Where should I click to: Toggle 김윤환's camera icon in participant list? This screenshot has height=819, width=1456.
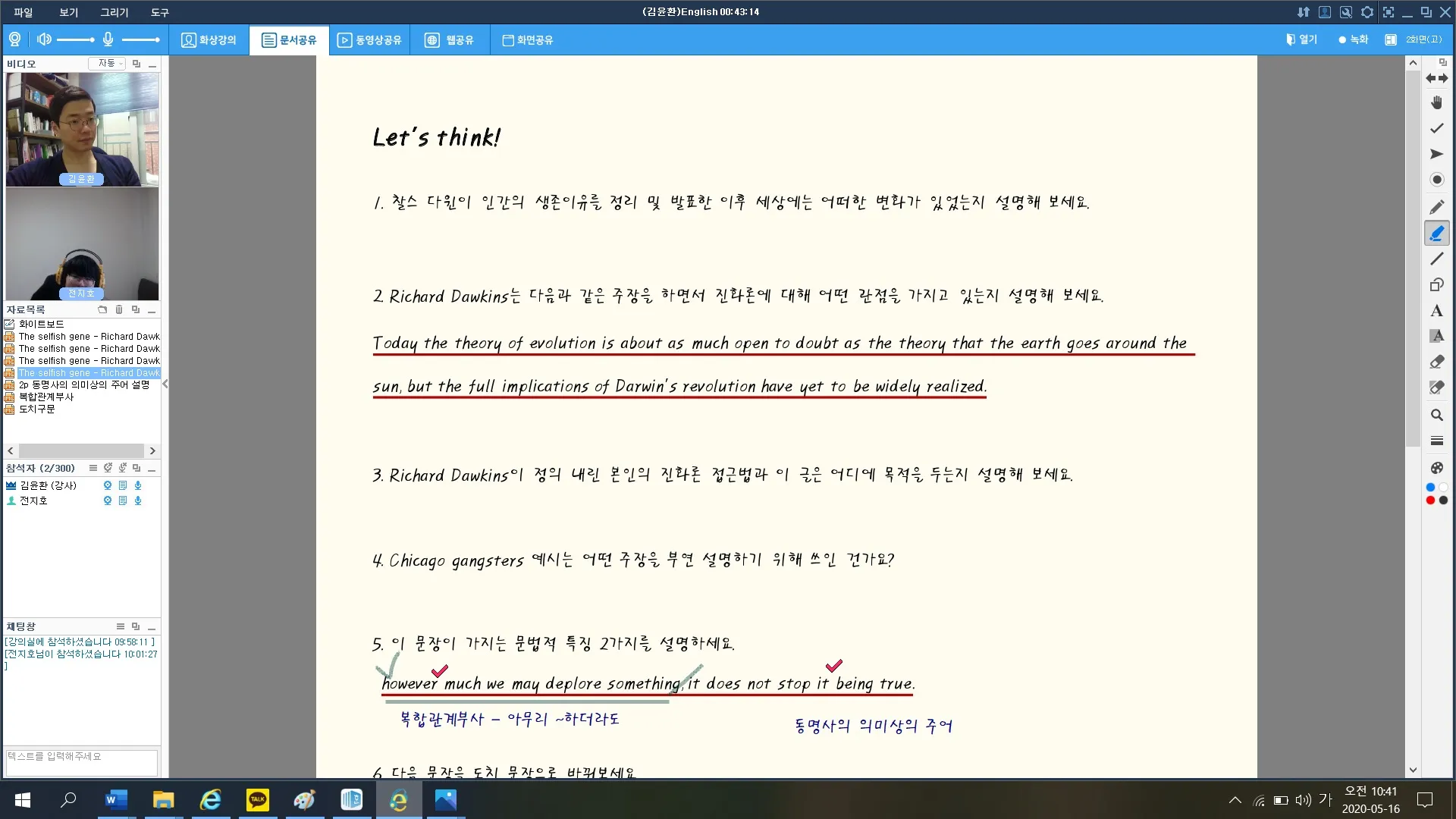(x=107, y=485)
